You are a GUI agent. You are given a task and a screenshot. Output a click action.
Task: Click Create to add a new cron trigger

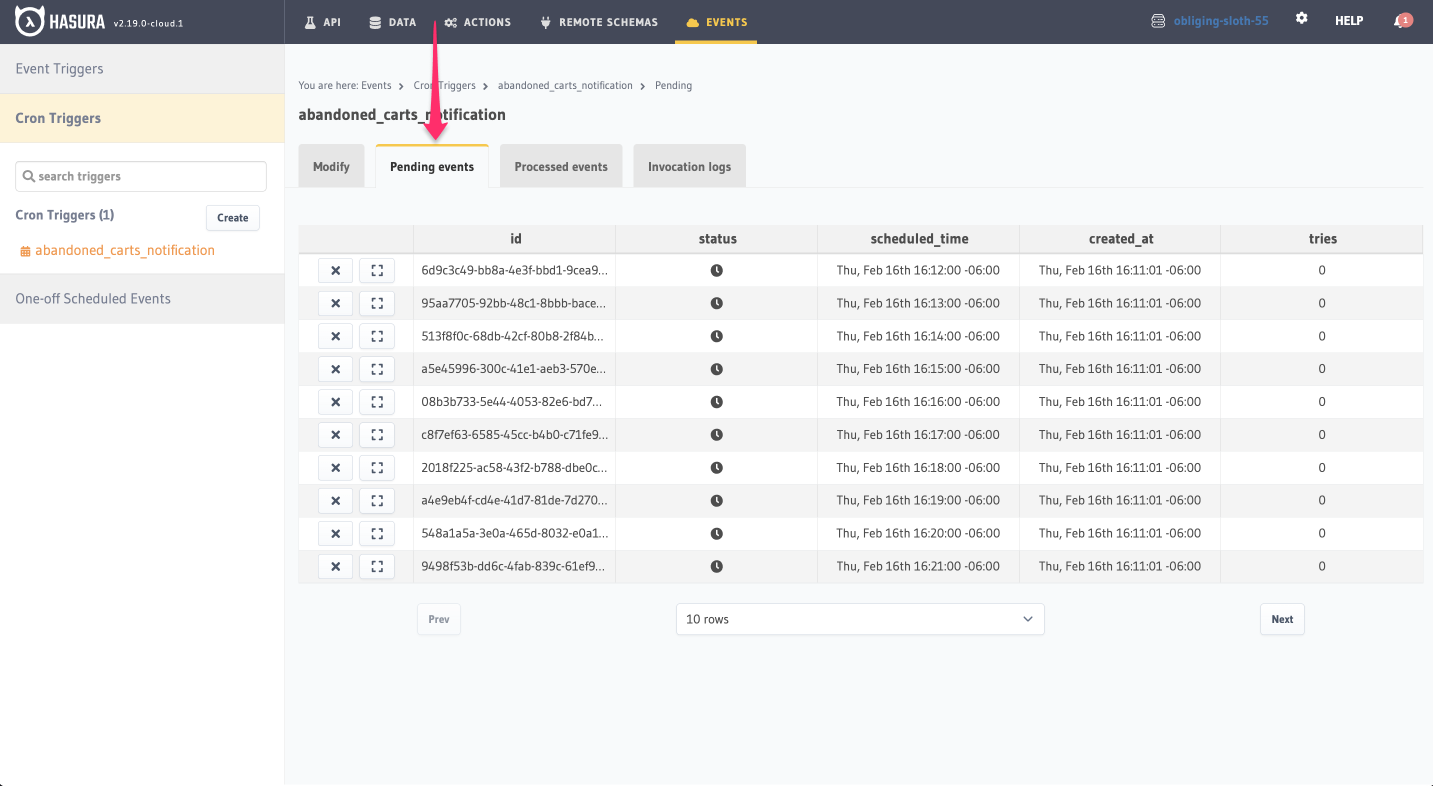point(232,217)
